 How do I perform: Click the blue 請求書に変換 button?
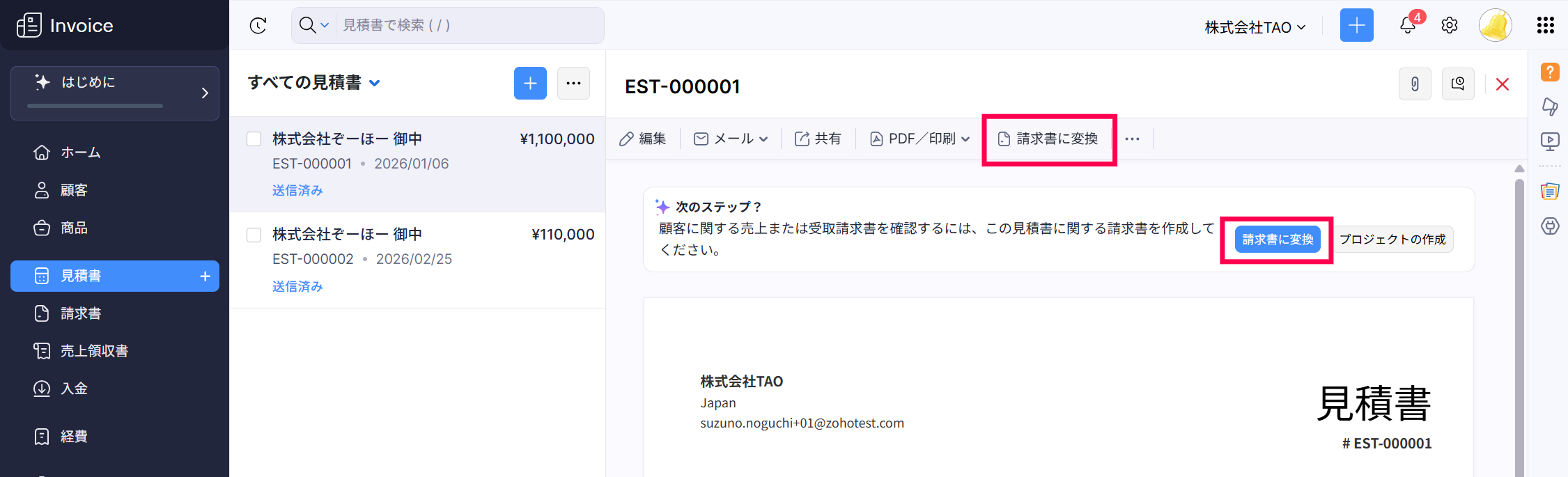click(x=1277, y=240)
